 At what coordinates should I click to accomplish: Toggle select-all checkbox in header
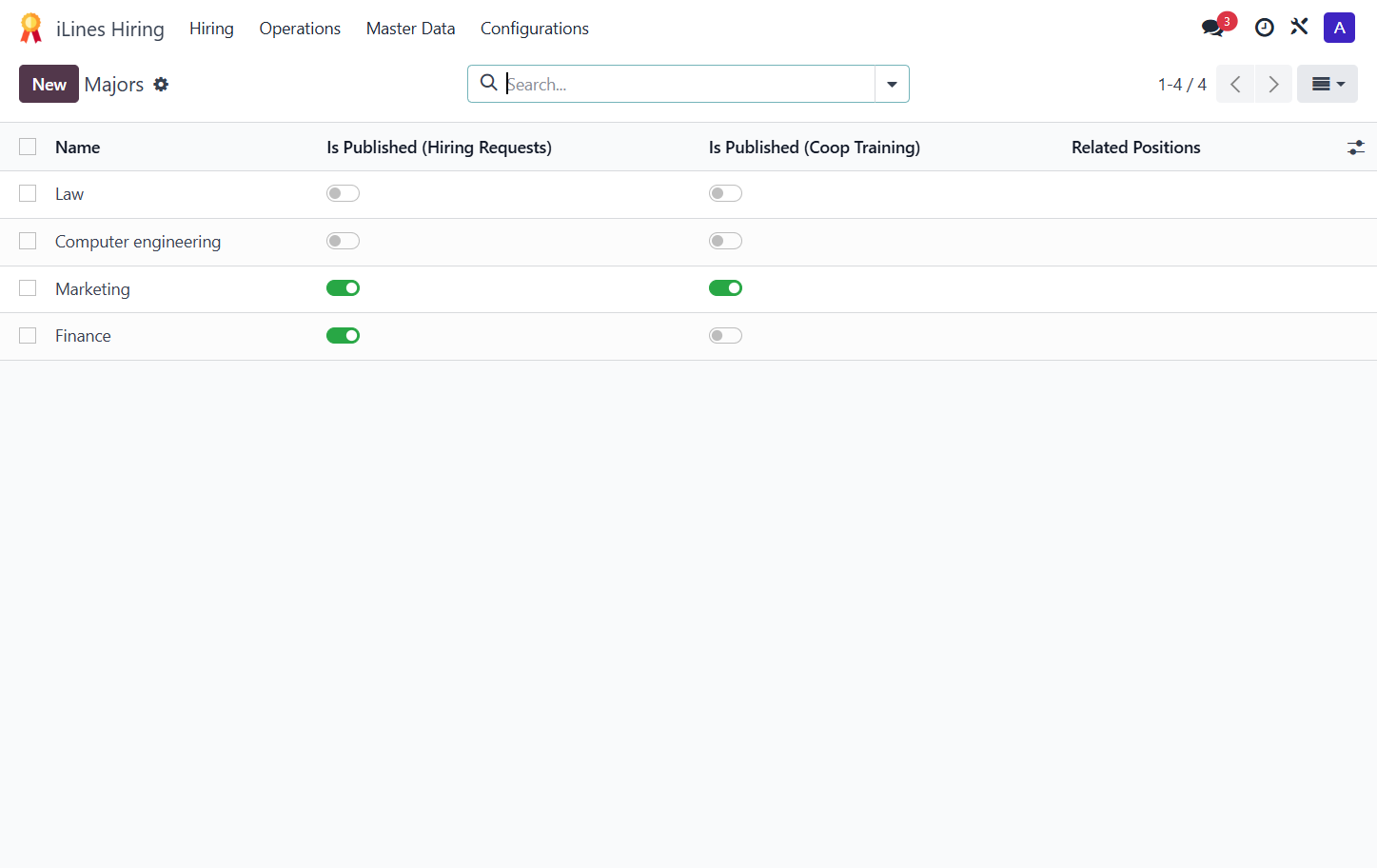pos(28,147)
